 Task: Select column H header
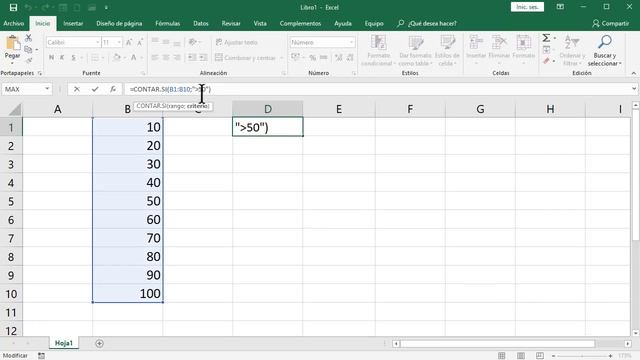click(x=550, y=109)
